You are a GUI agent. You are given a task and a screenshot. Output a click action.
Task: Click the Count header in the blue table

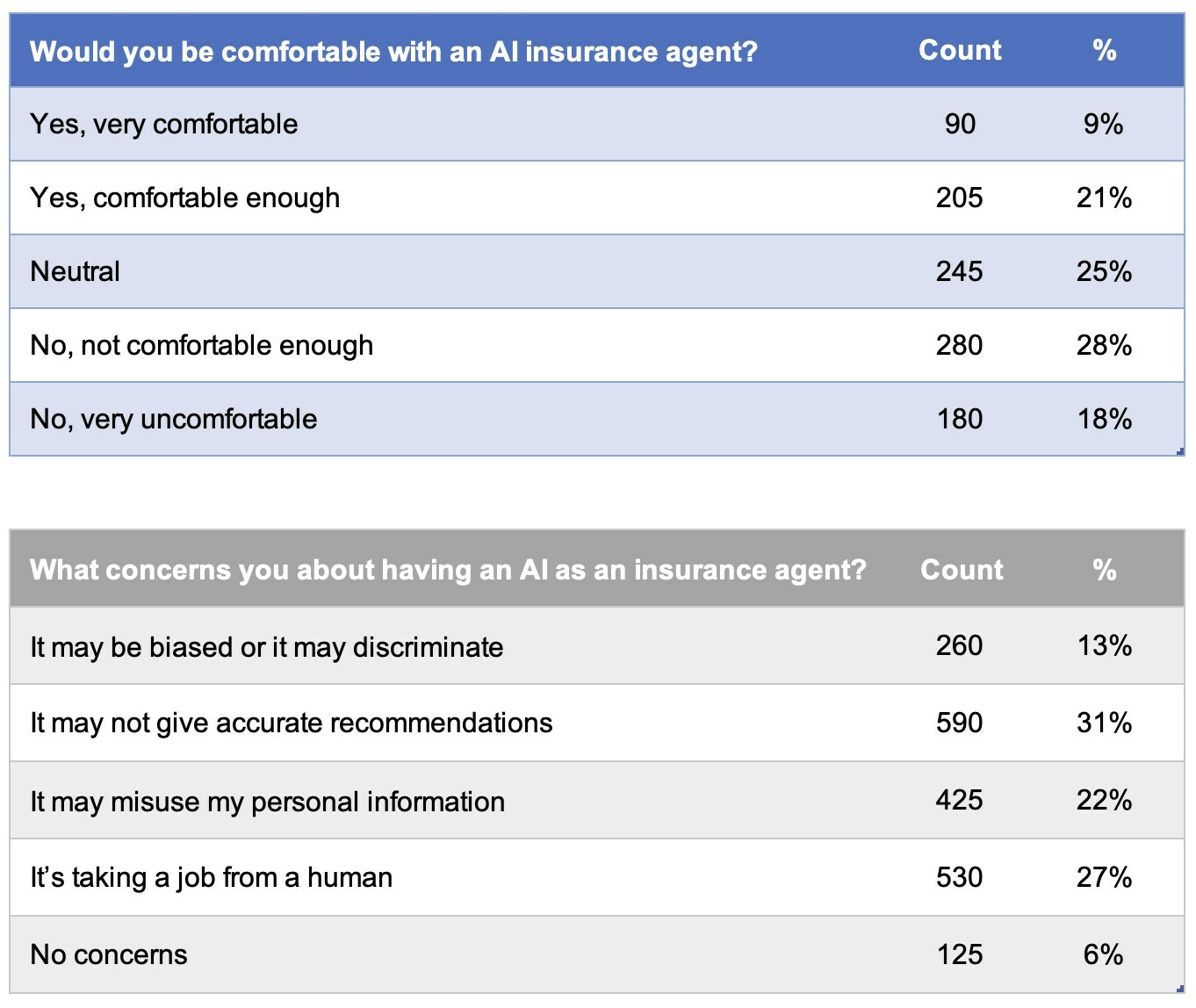tap(960, 51)
